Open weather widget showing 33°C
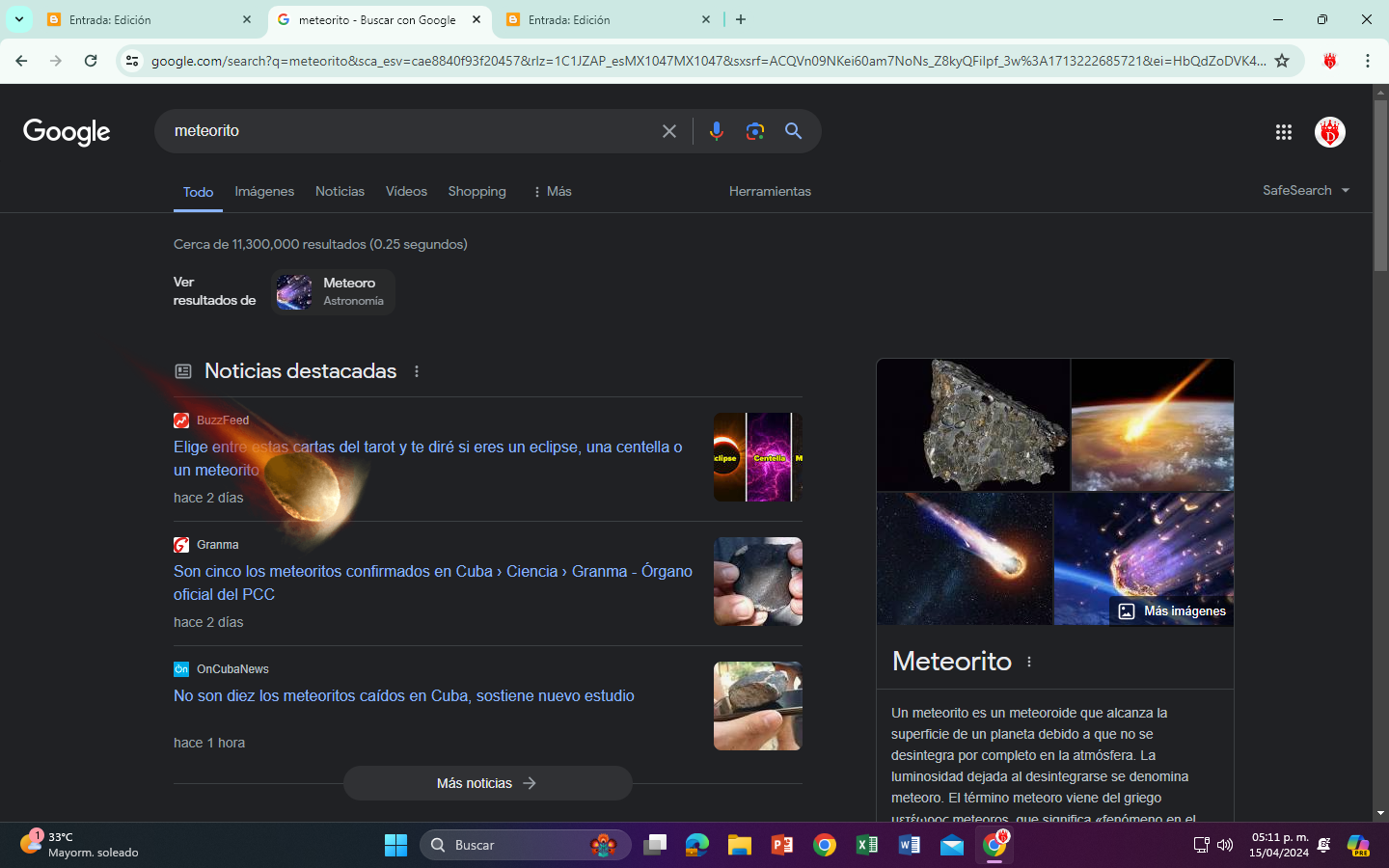Image resolution: width=1389 pixels, height=868 pixels. click(79, 845)
